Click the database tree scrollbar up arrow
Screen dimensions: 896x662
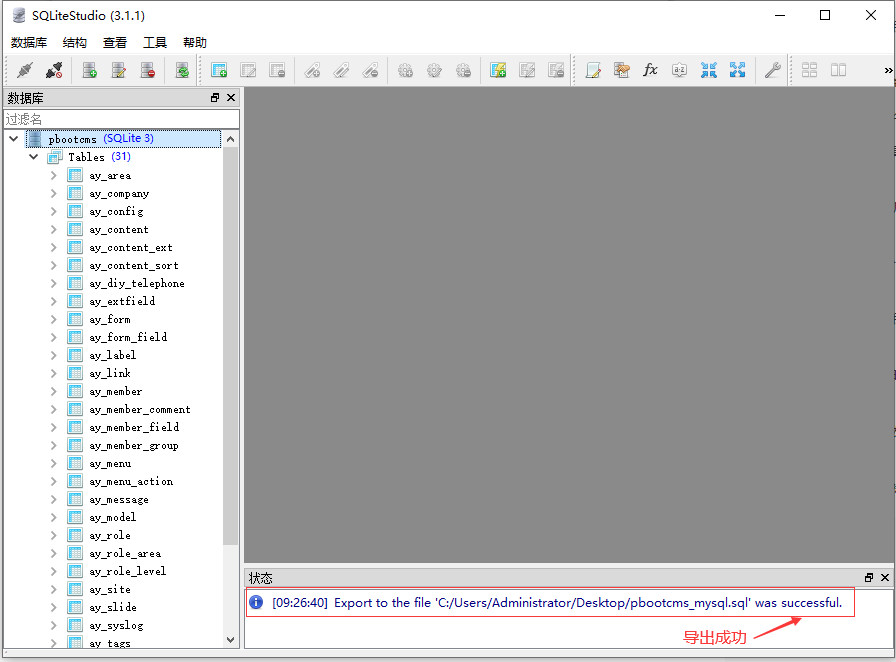click(230, 139)
